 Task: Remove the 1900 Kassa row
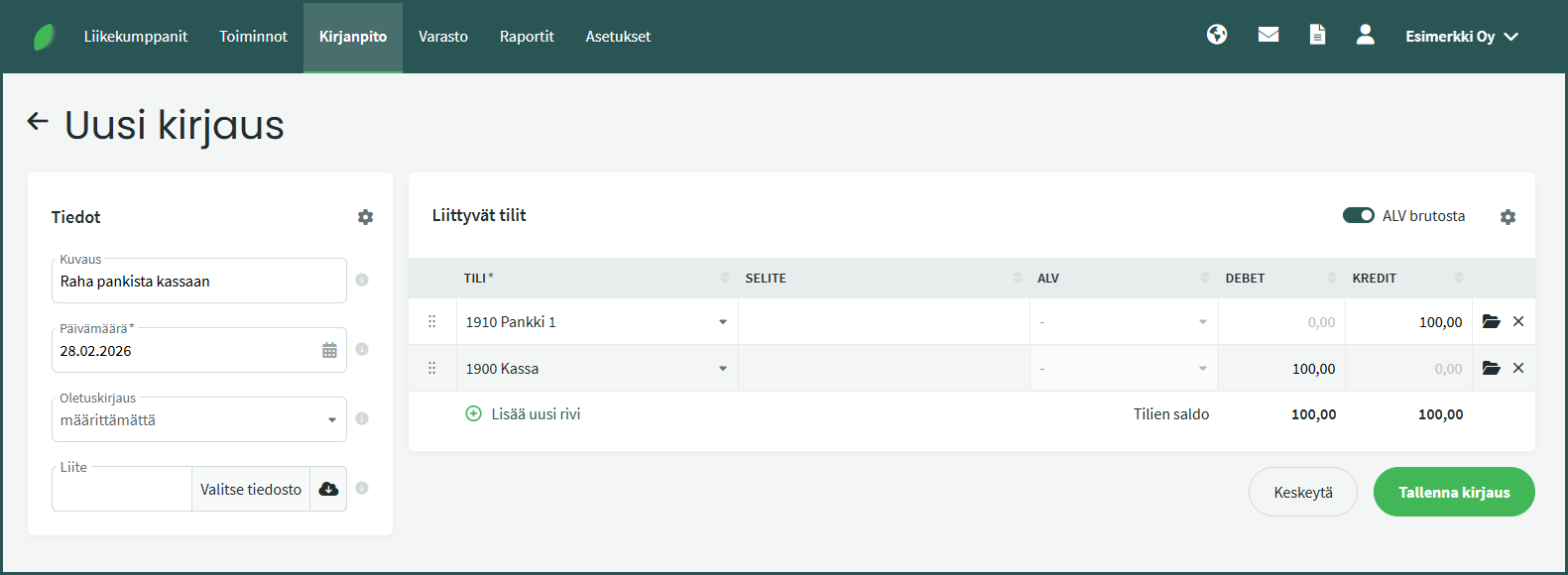(1518, 368)
